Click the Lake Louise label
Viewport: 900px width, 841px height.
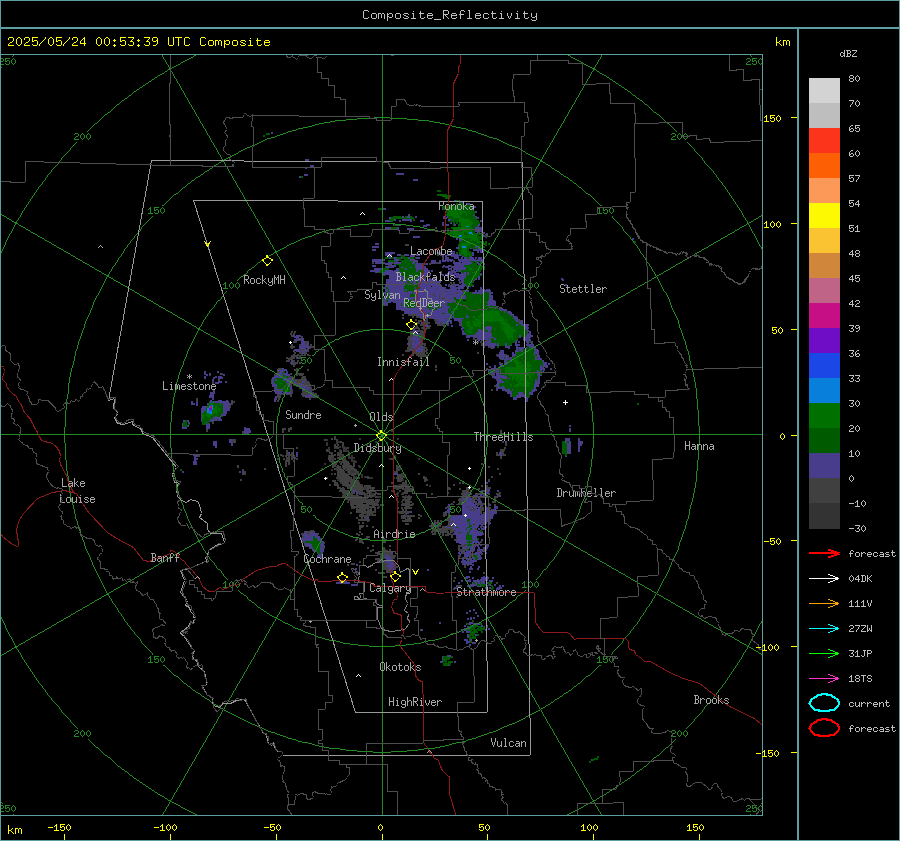point(77,491)
